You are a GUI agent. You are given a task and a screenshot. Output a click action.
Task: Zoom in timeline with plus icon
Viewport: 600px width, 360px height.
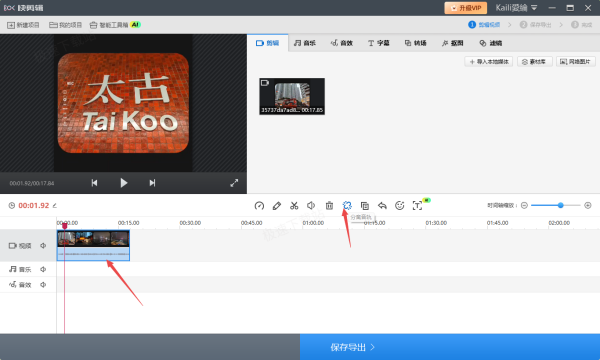click(x=588, y=205)
